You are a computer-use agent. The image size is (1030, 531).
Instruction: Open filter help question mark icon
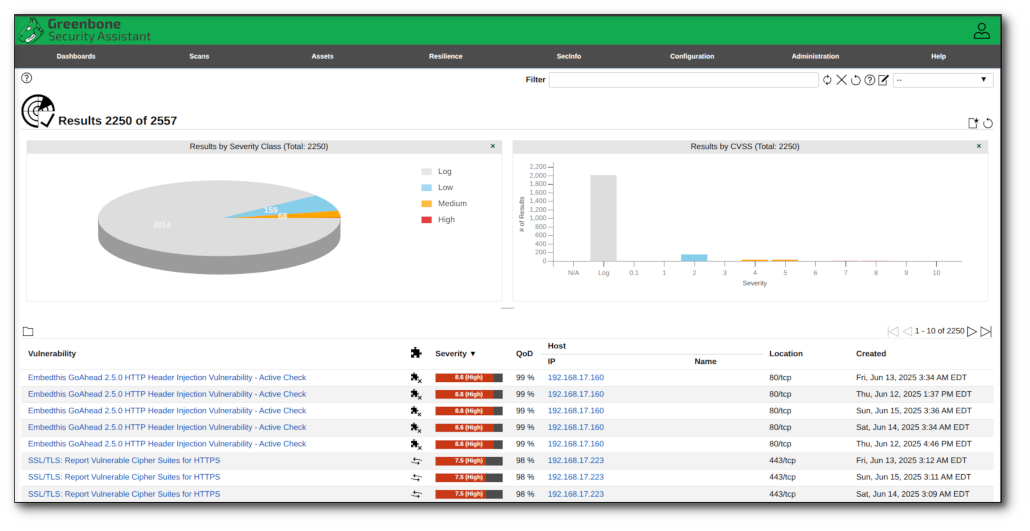pyautogui.click(x=869, y=80)
